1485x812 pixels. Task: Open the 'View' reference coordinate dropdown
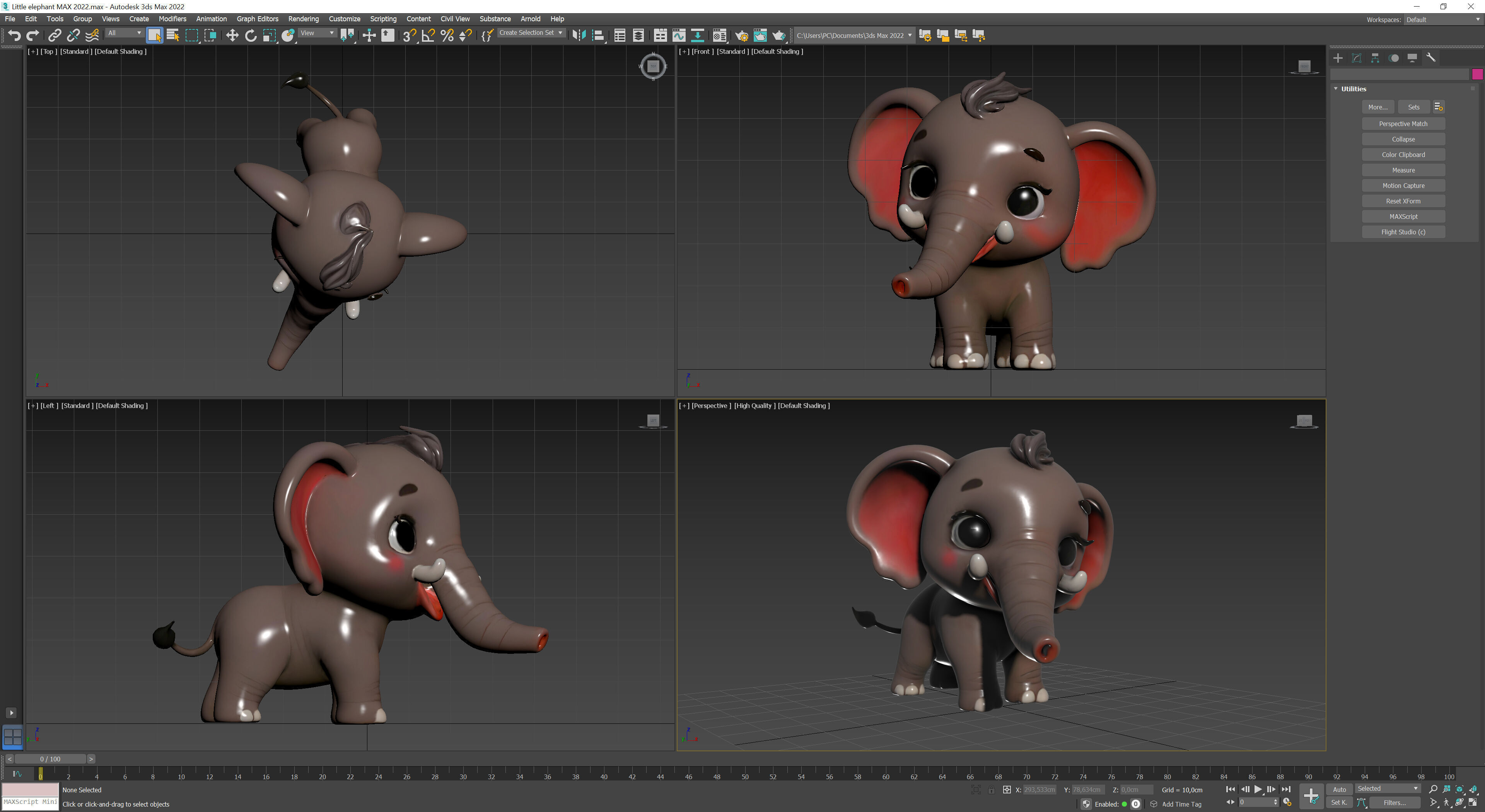click(317, 33)
